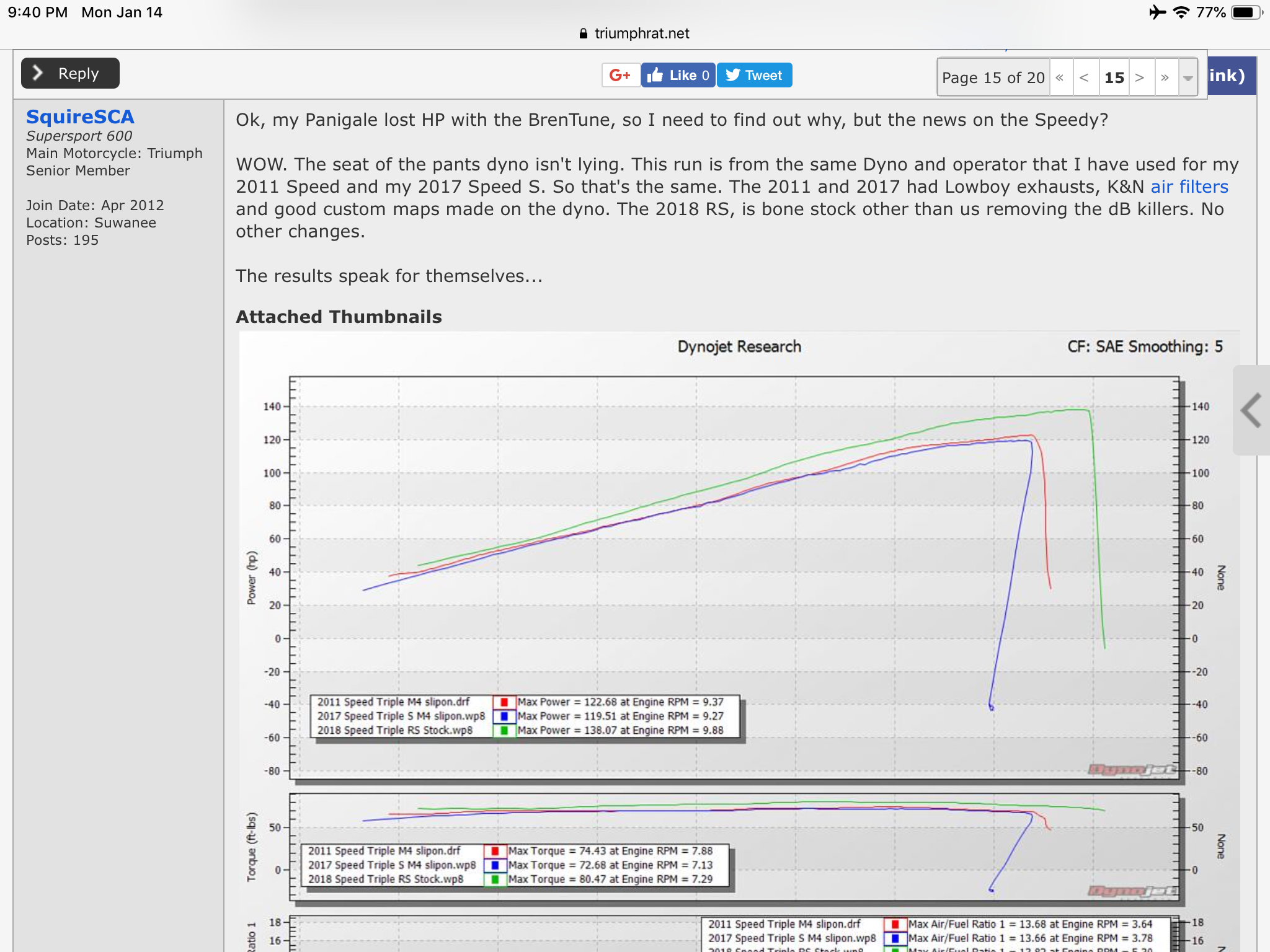Tap the 'Join Date: Apr 2012' text
This screenshot has width=1270, height=952.
click(x=95, y=205)
